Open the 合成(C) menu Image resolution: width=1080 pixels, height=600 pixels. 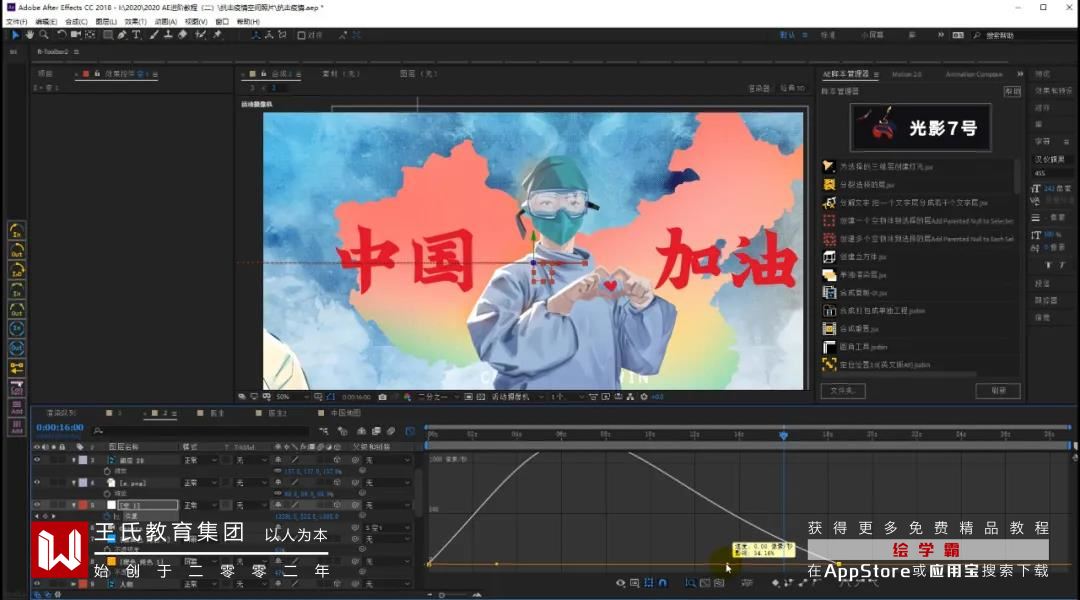[x=76, y=21]
